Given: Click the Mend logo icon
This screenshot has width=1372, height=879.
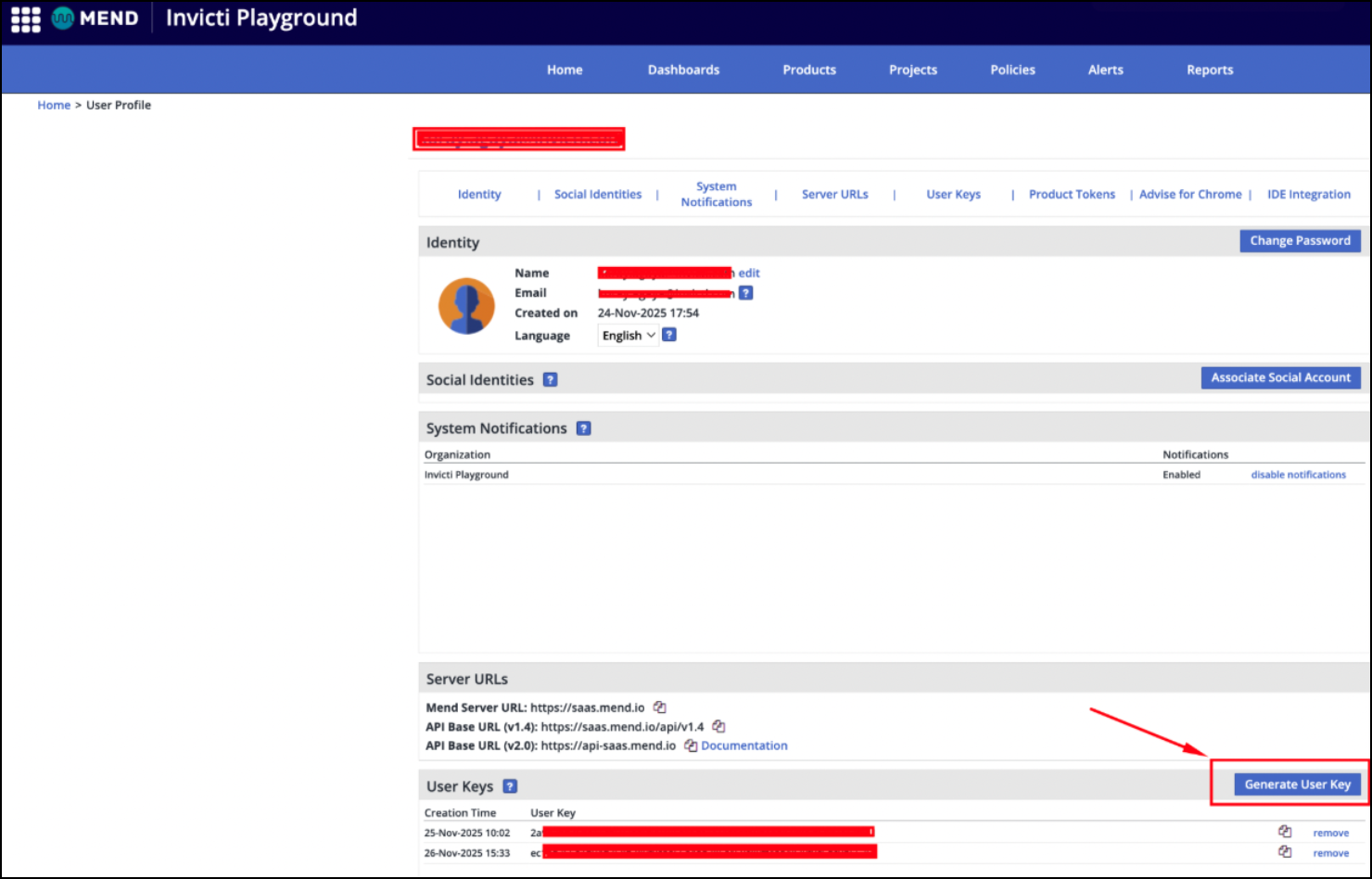Looking at the screenshot, I should coord(63,19).
